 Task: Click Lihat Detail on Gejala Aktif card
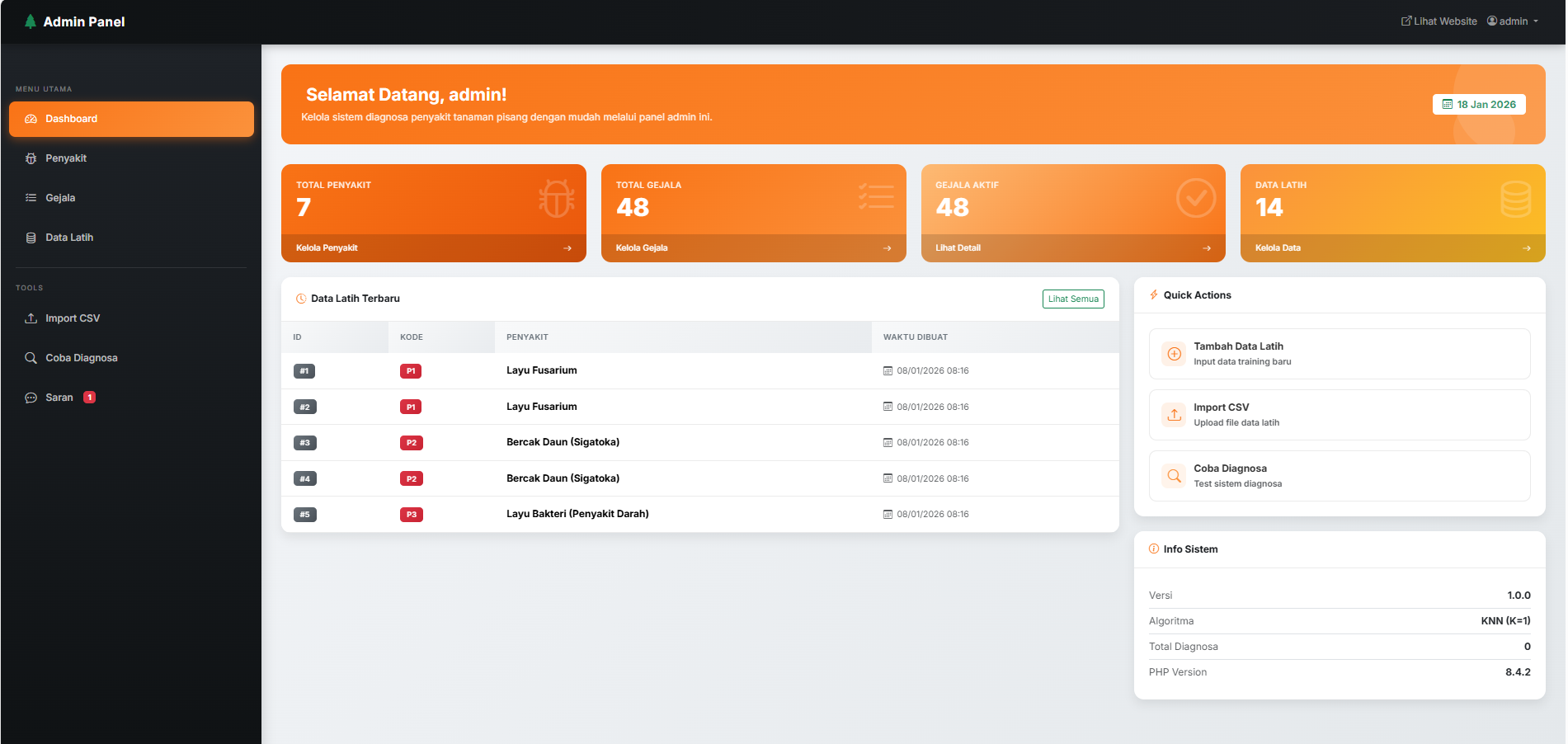pos(957,247)
